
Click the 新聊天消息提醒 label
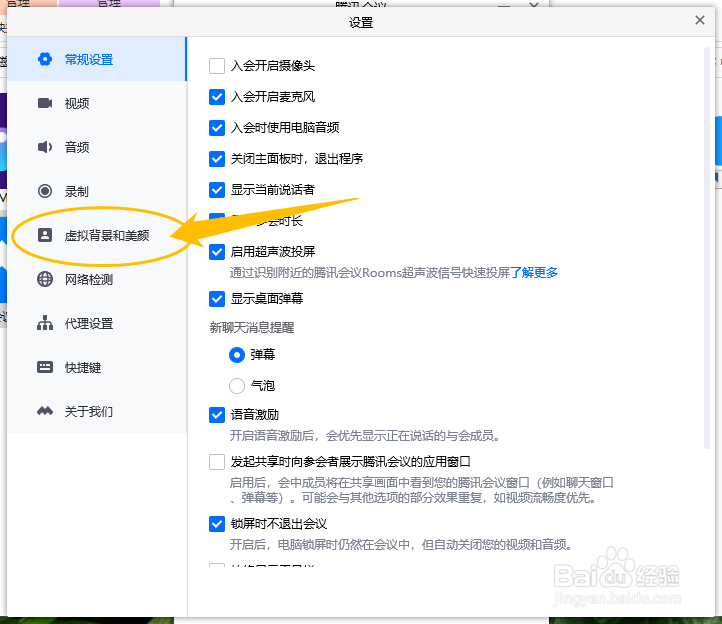[252, 327]
